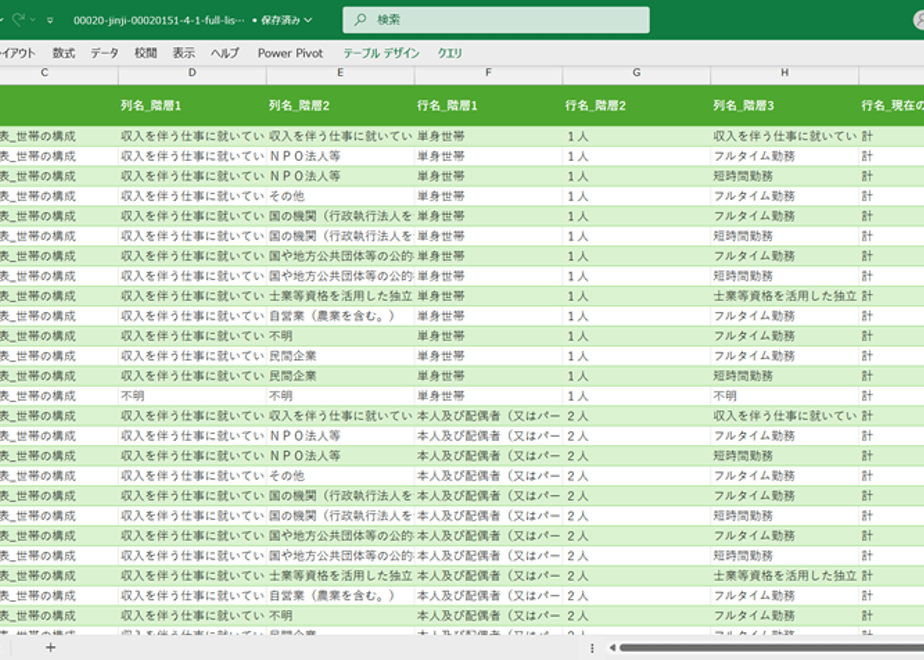Viewport: 924px width, 660px height.
Task: Open Customize Quick Access Toolbar dropdown
Action: coord(50,20)
